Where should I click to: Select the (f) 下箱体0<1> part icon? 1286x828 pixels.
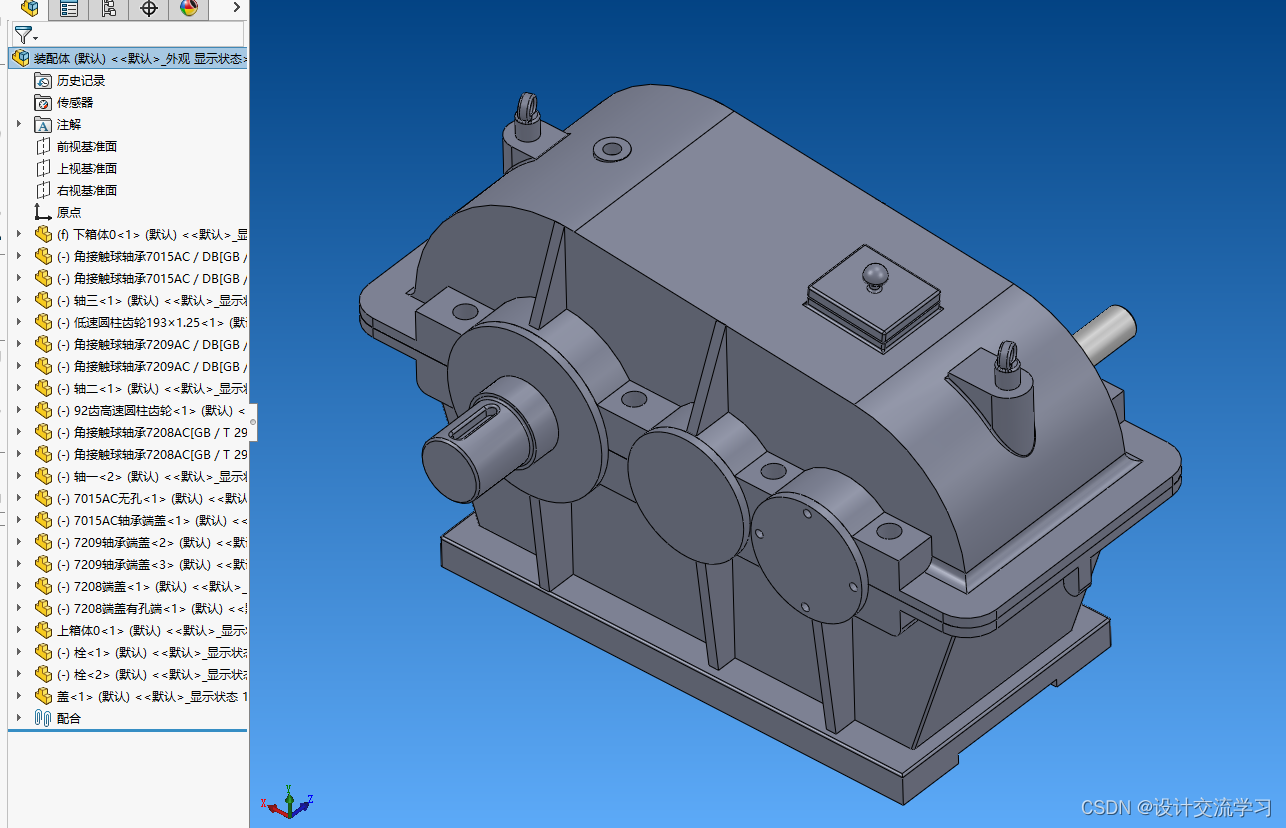[x=42, y=234]
